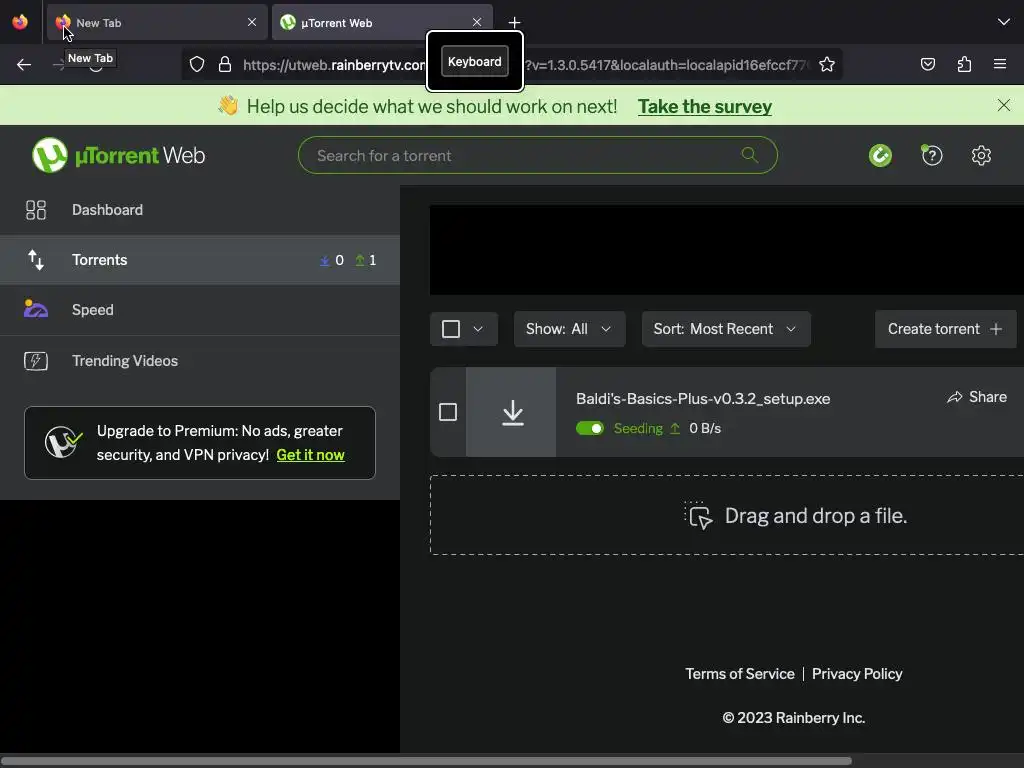Expand the select-all checkbox dropdown arrow
The image size is (1024, 768).
(x=478, y=328)
